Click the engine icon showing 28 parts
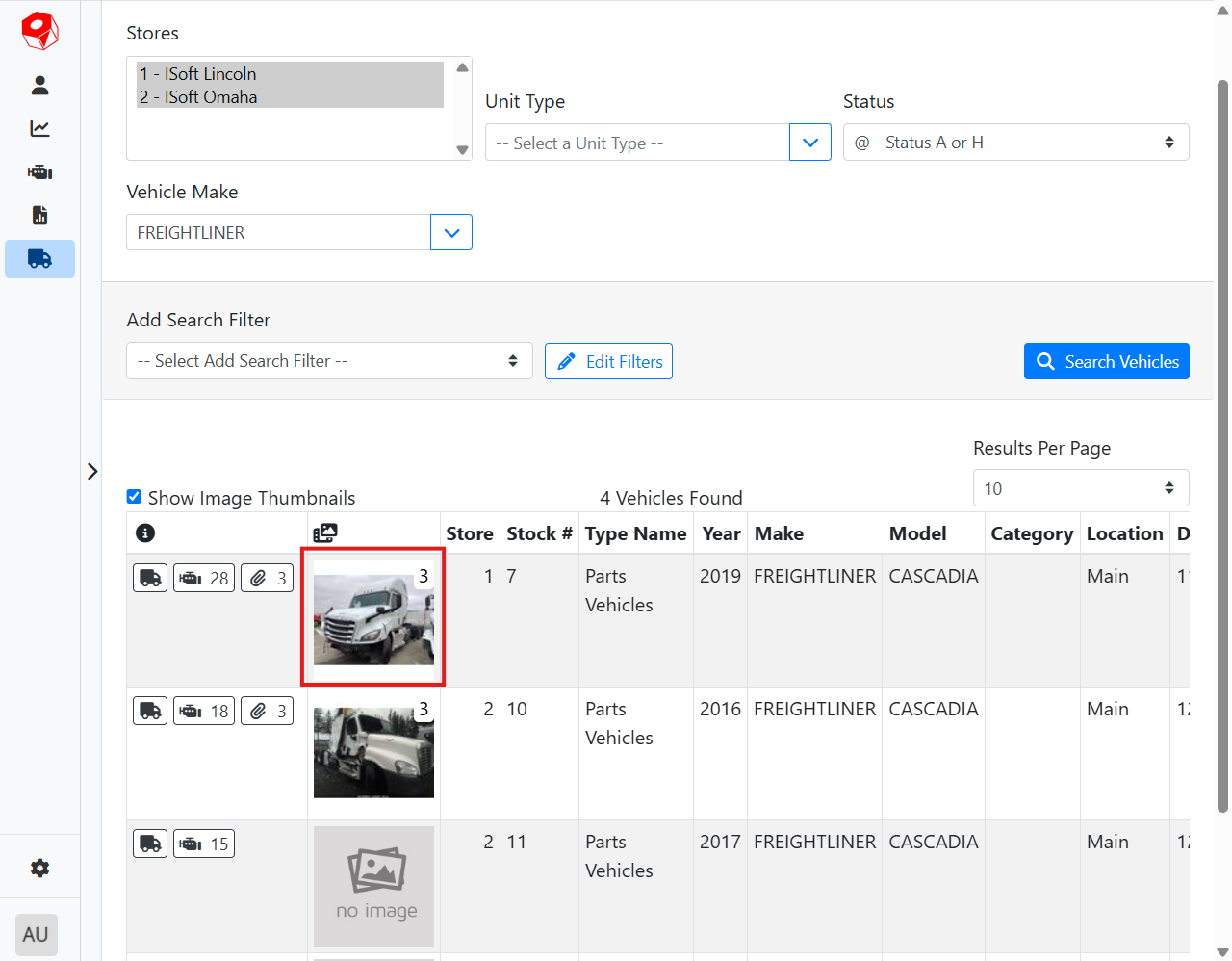The image size is (1232, 961). pyautogui.click(x=203, y=577)
